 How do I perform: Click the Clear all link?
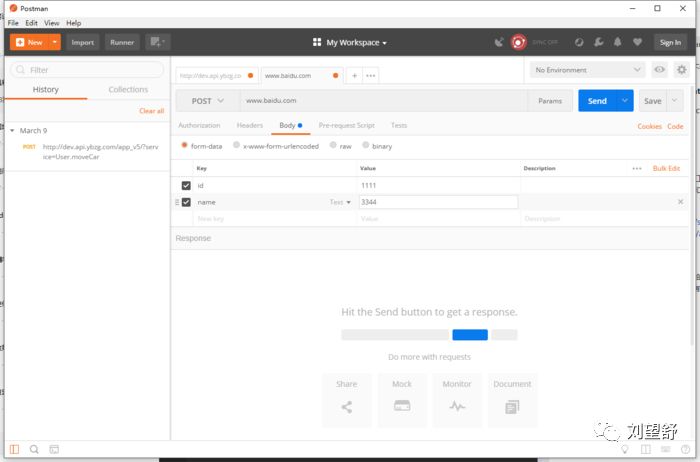(152, 111)
